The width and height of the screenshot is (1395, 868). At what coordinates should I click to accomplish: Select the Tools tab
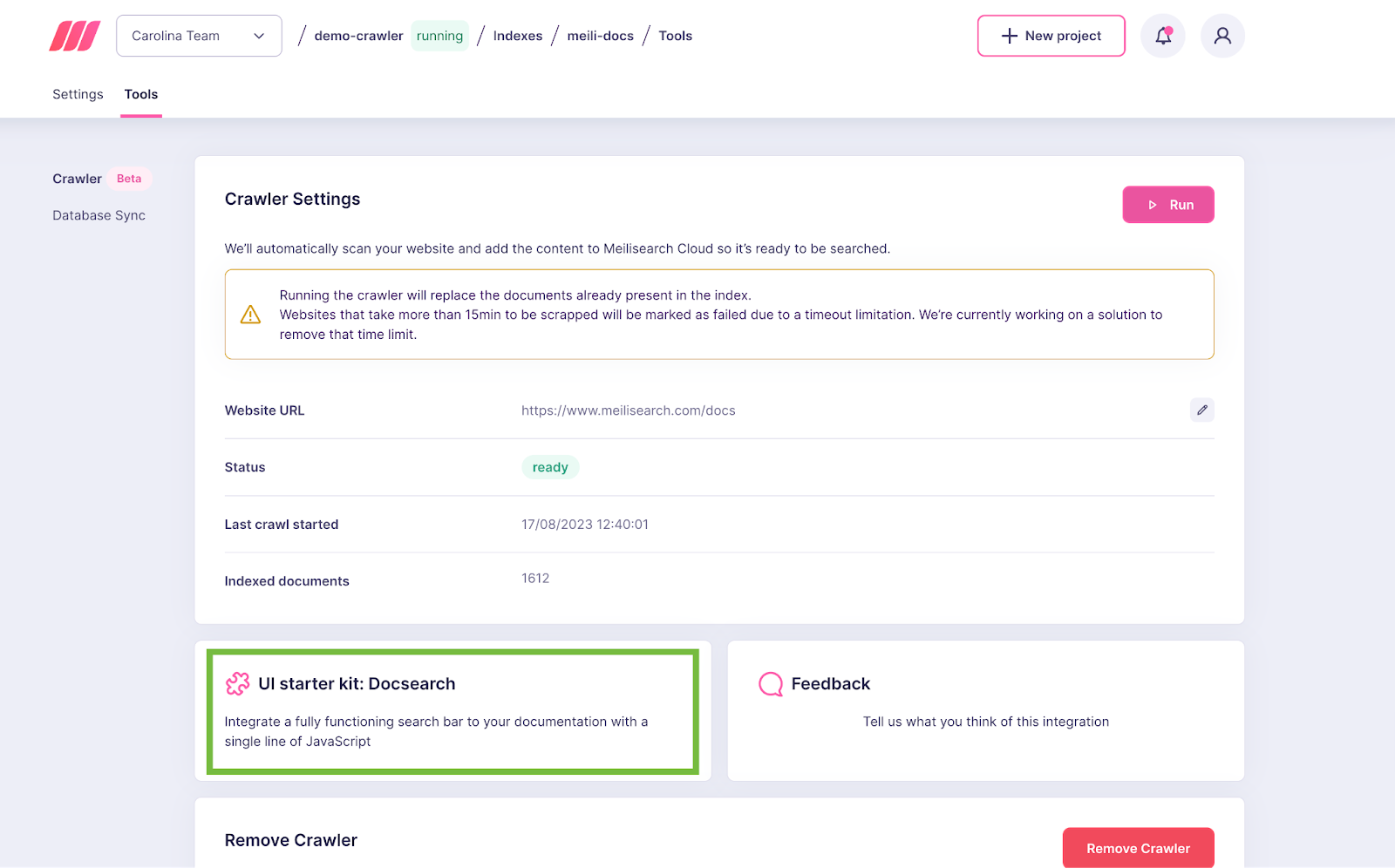point(141,94)
